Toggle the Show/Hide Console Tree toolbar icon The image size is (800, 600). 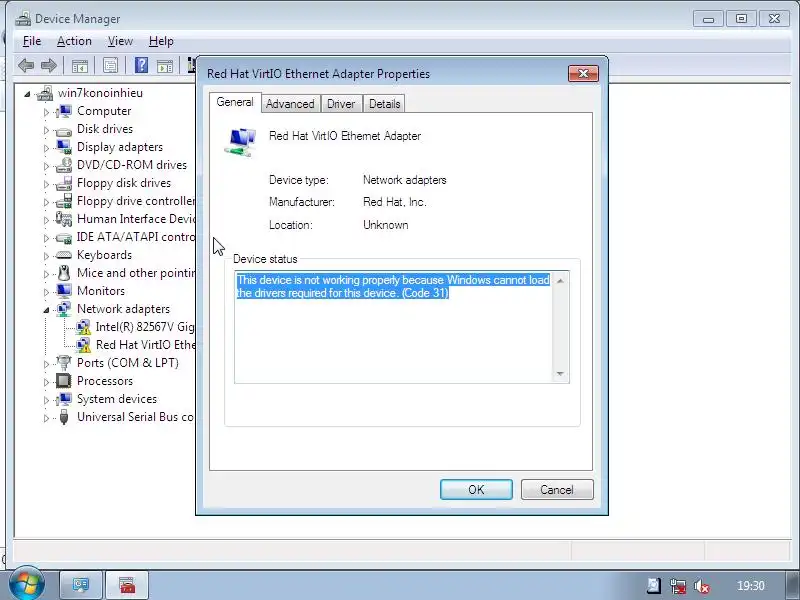tap(80, 65)
